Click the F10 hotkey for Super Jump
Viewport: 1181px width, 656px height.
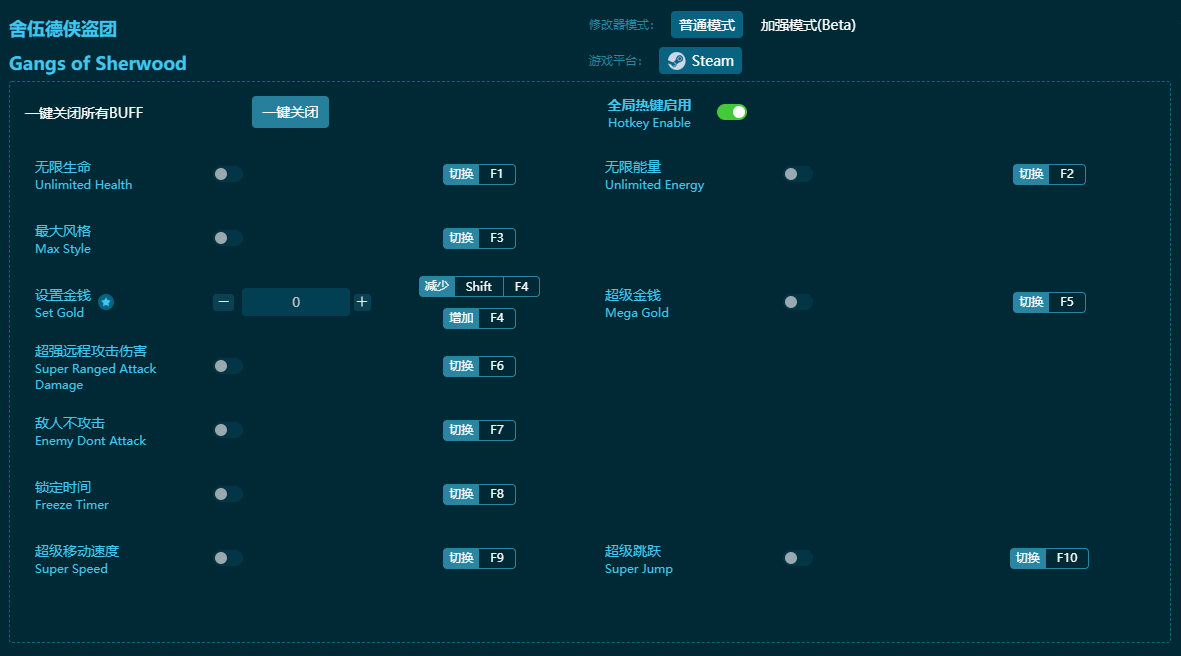tap(1066, 558)
